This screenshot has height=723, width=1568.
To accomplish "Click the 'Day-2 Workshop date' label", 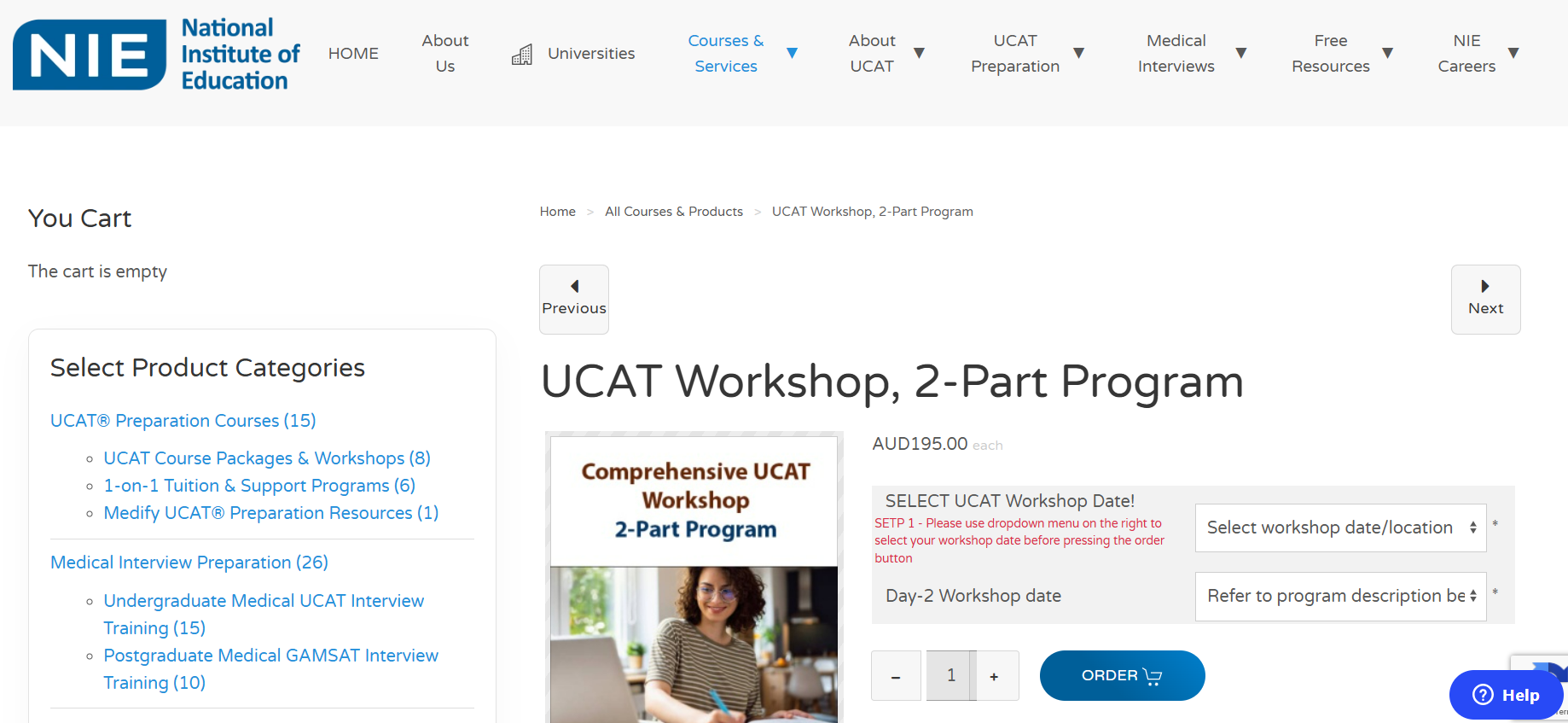I will coord(973,596).
